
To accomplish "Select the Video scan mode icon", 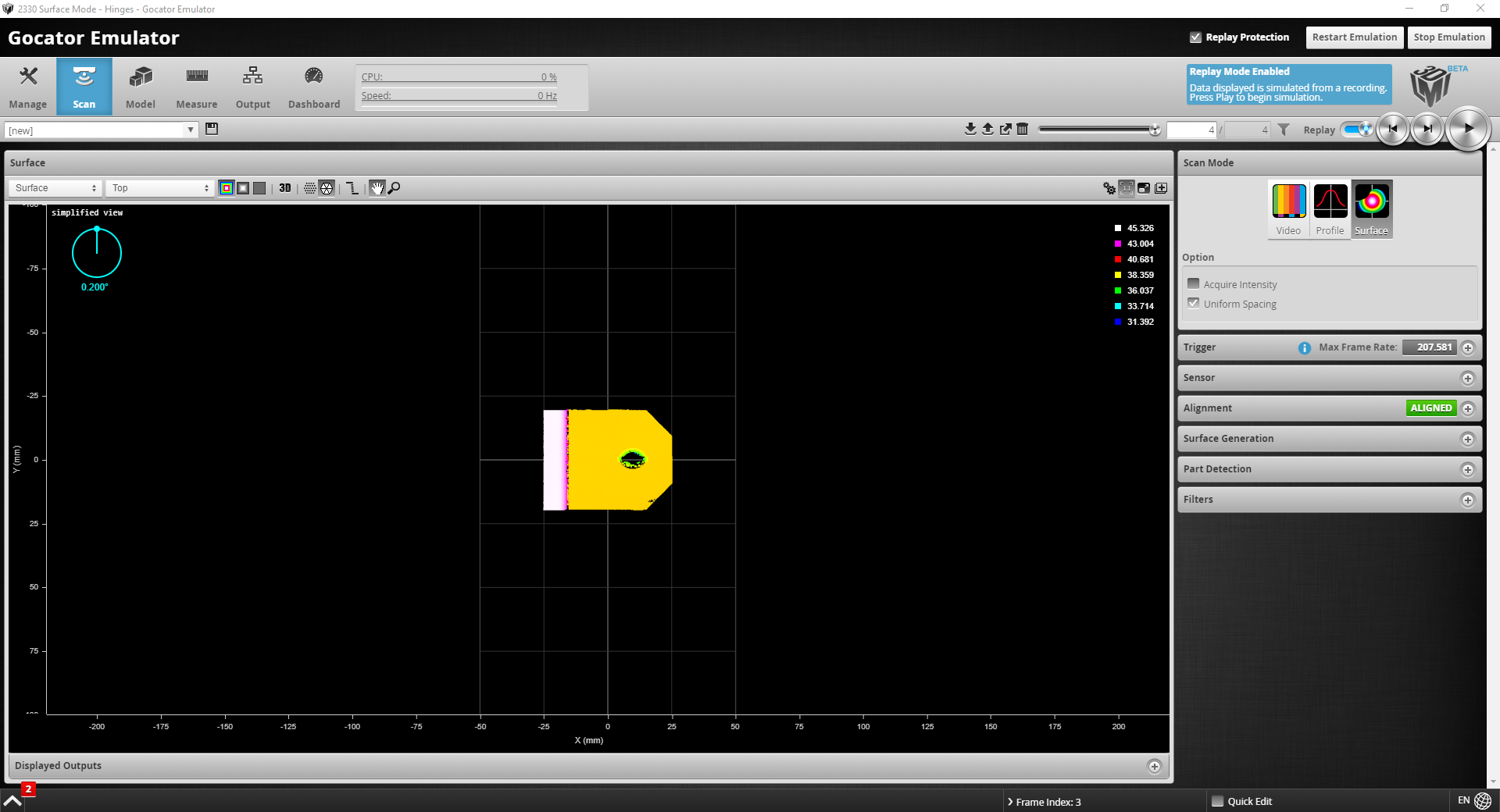I will [1288, 208].
